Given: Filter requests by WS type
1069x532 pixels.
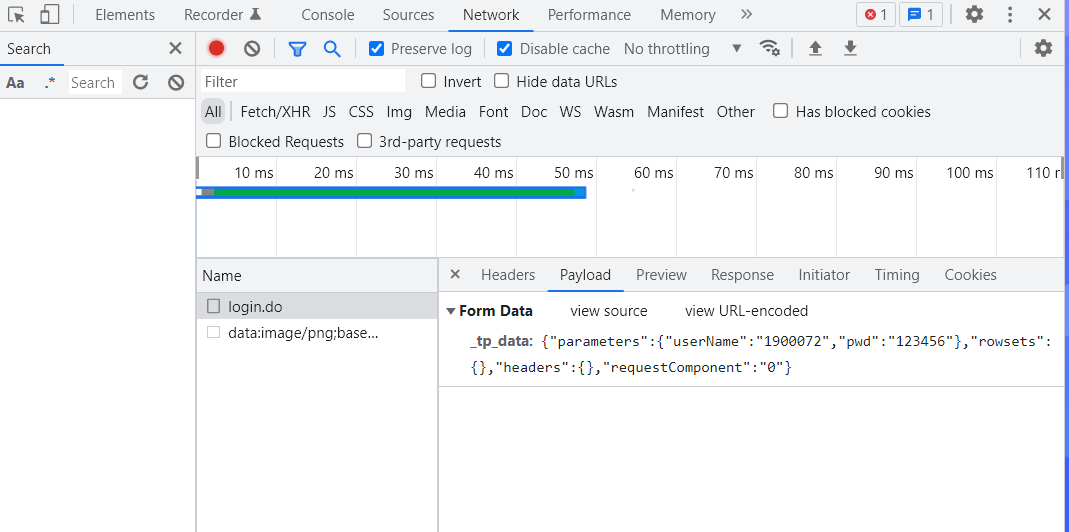Looking at the screenshot, I should (x=570, y=112).
